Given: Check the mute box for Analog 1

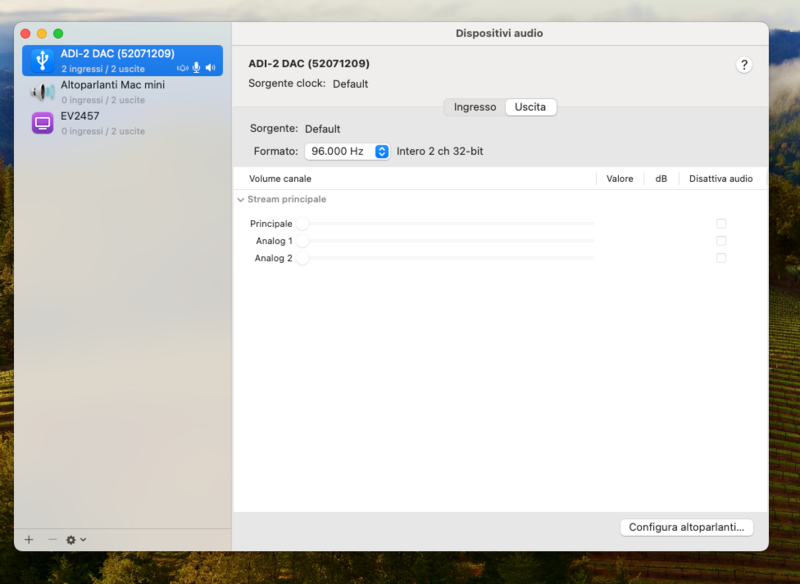Looking at the screenshot, I should point(721,240).
